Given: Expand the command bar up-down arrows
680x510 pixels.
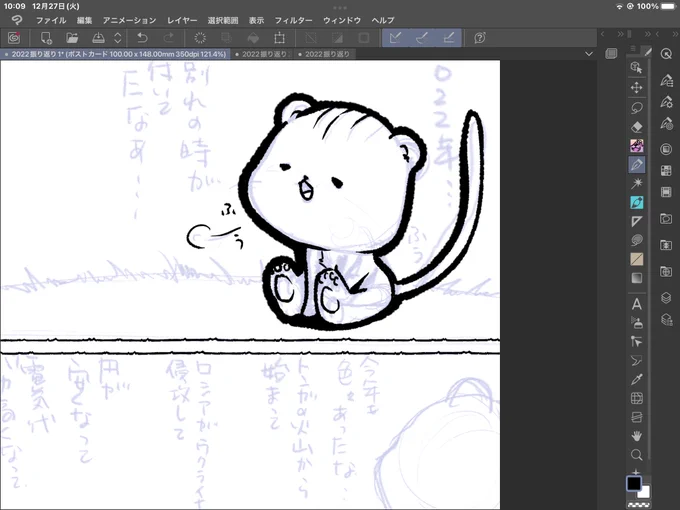Looking at the screenshot, I should (x=118, y=38).
